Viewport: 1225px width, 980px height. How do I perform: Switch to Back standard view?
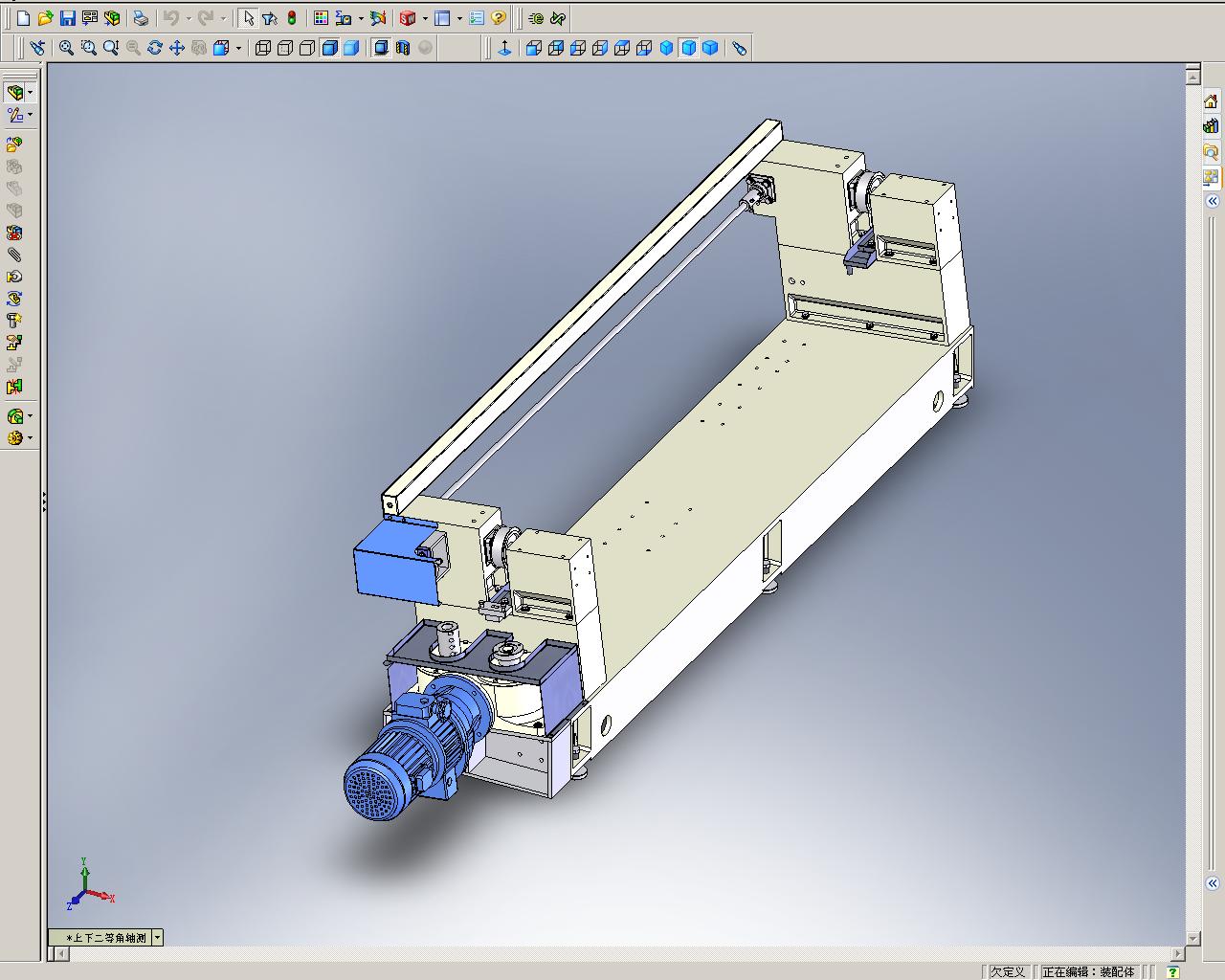click(x=556, y=48)
